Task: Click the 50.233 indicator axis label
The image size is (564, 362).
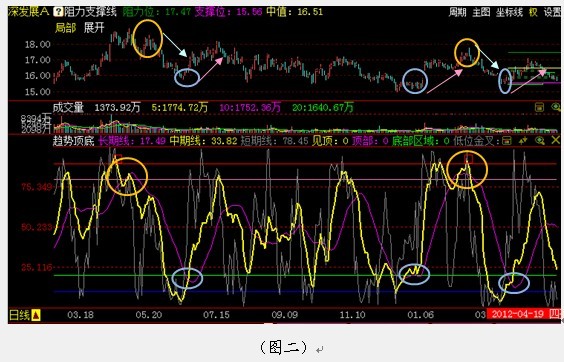Action: (x=37, y=227)
